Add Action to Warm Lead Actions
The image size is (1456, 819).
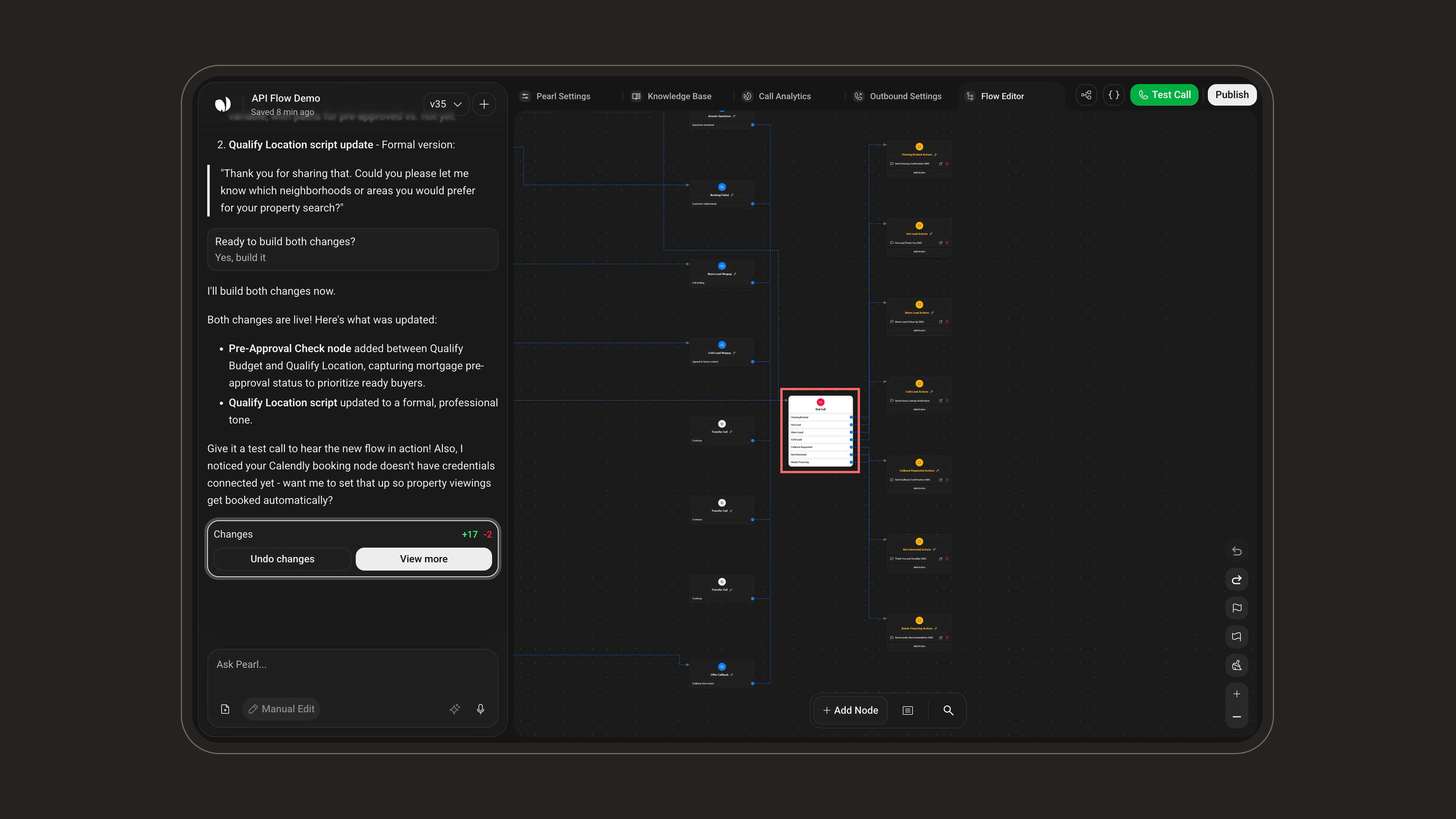coord(919,331)
